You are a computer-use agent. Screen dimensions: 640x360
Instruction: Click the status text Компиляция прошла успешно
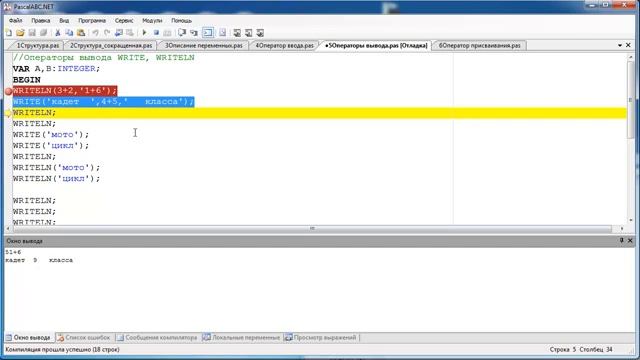coord(62,349)
